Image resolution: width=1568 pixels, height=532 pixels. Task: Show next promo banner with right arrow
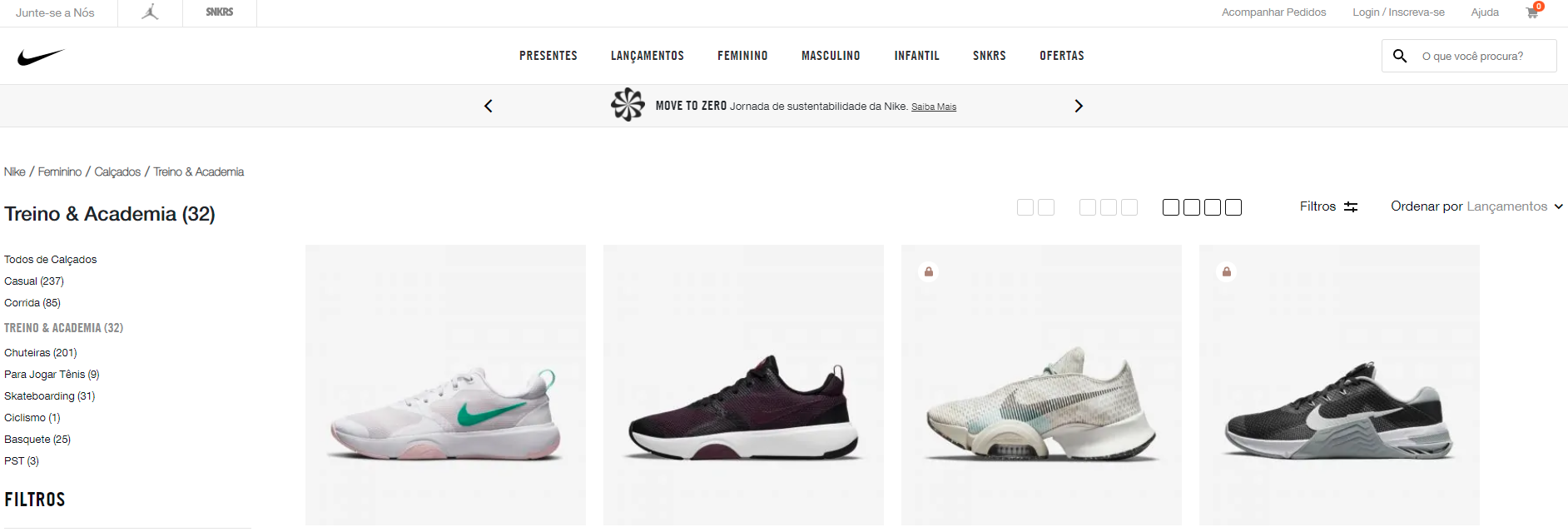pyautogui.click(x=1079, y=106)
